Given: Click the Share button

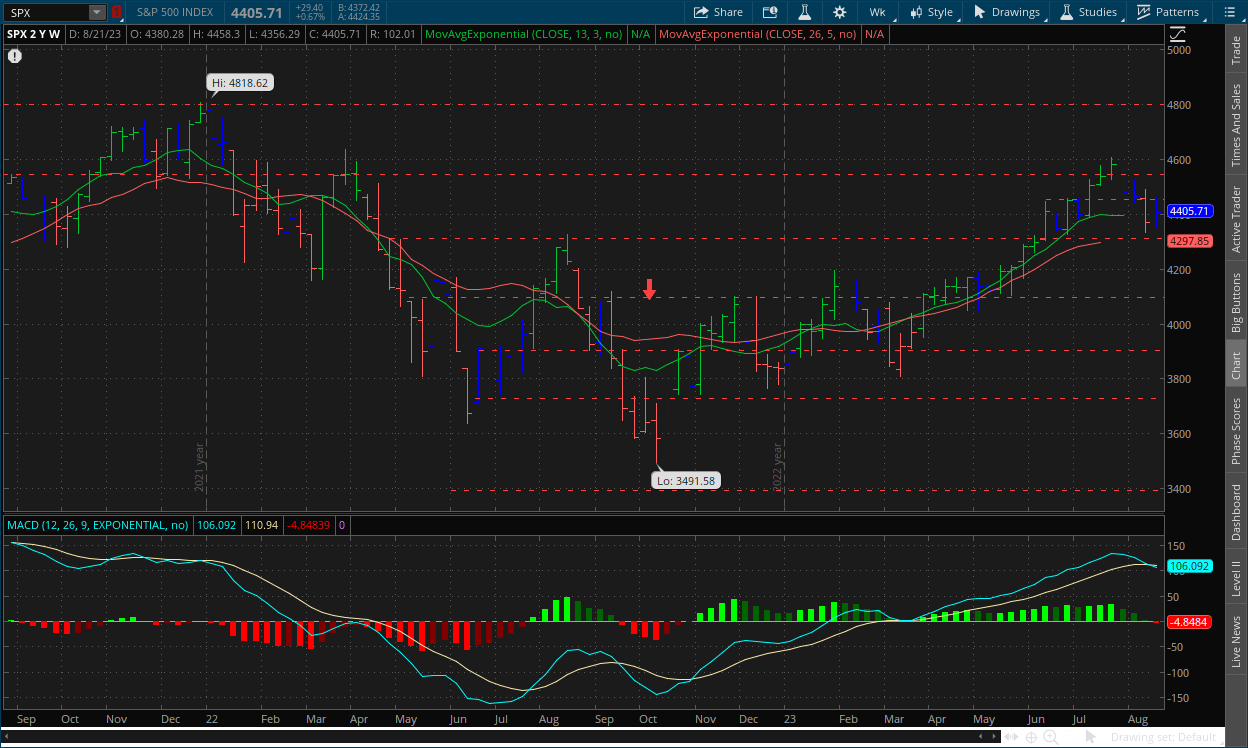Looking at the screenshot, I should [719, 12].
